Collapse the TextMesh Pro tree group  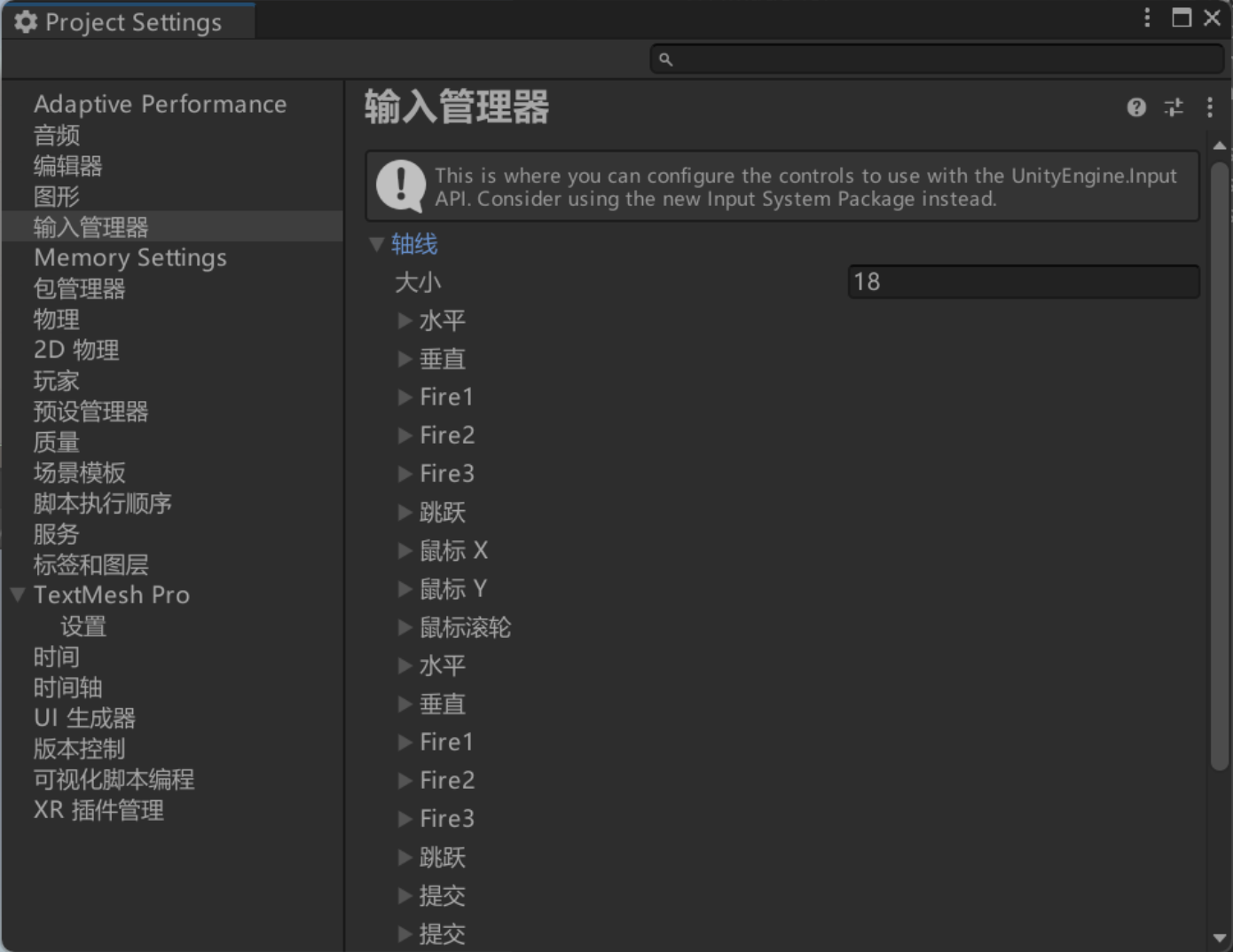18,594
